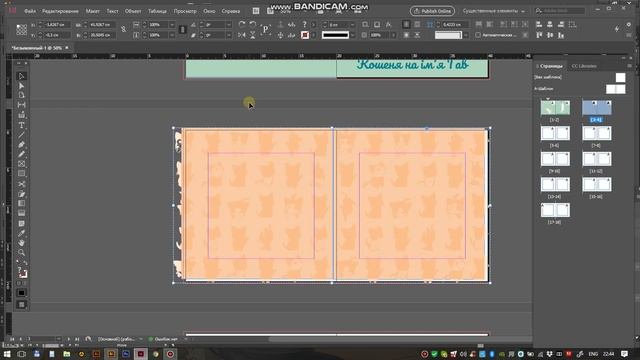Open the opacity percentage dropdown
Image resolution: width=640 pixels, height=360 pixels.
(x=393, y=36)
